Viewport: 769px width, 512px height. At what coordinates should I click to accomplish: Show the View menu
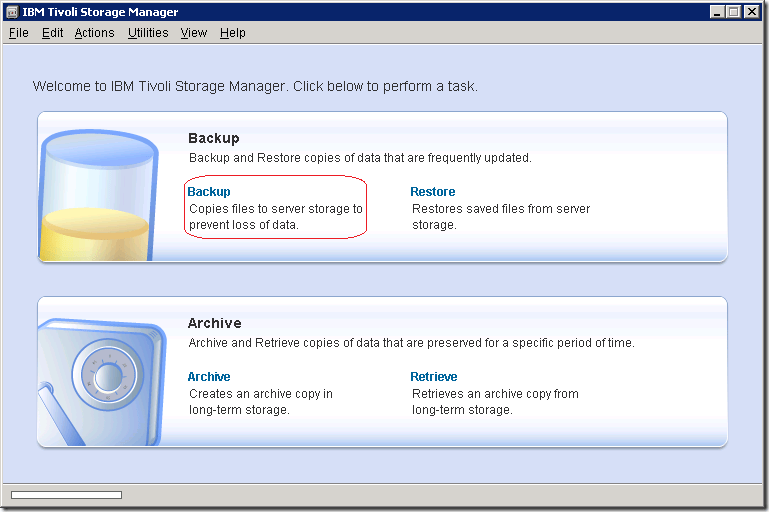193,33
